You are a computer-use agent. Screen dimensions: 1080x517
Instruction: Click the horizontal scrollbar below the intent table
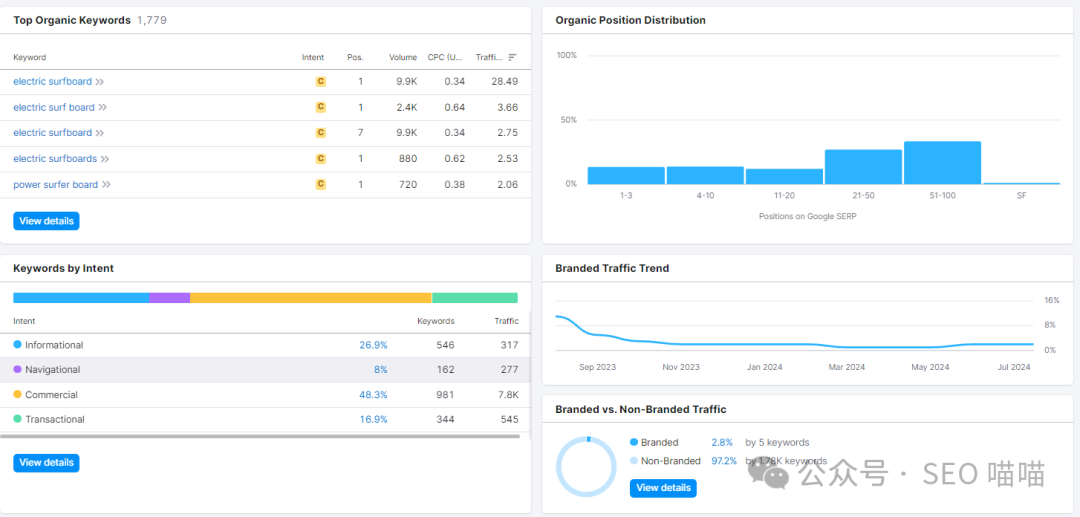tap(260, 436)
